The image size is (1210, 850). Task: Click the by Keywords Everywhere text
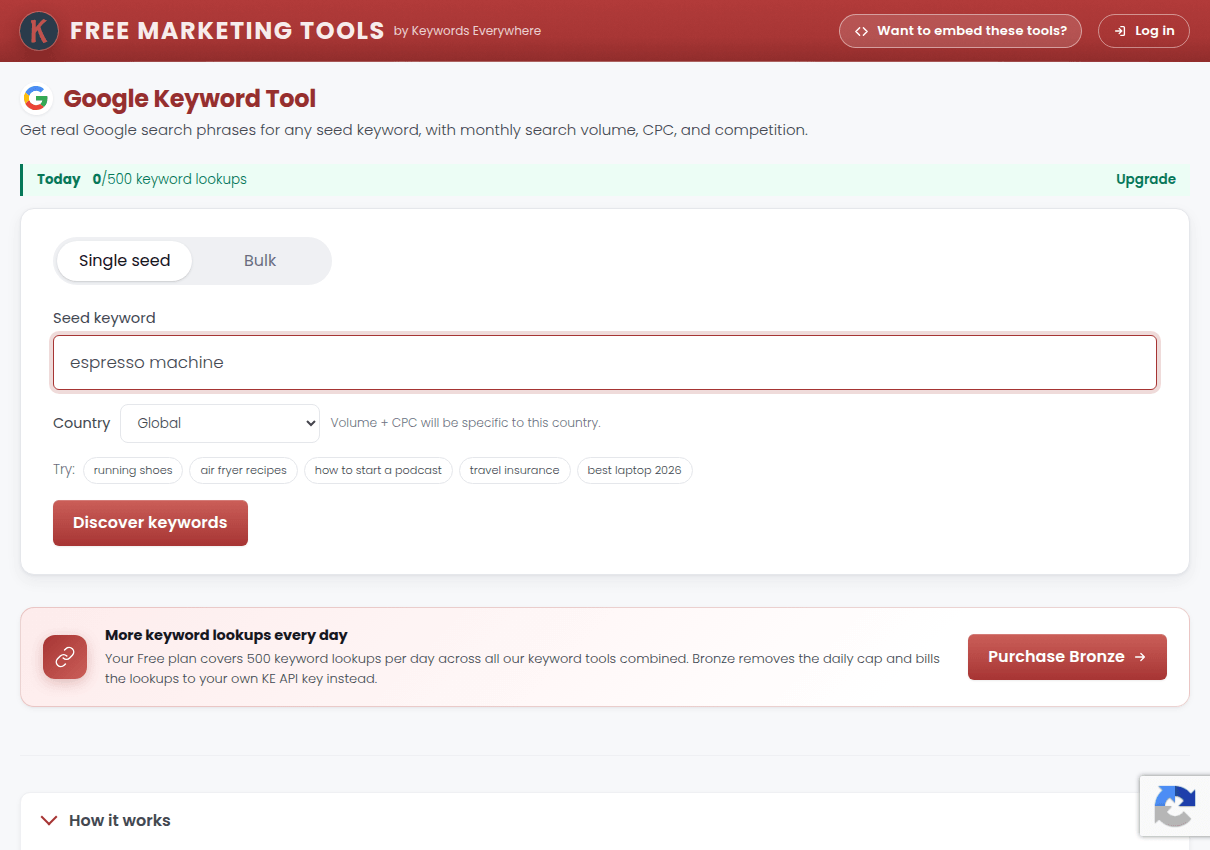[467, 31]
